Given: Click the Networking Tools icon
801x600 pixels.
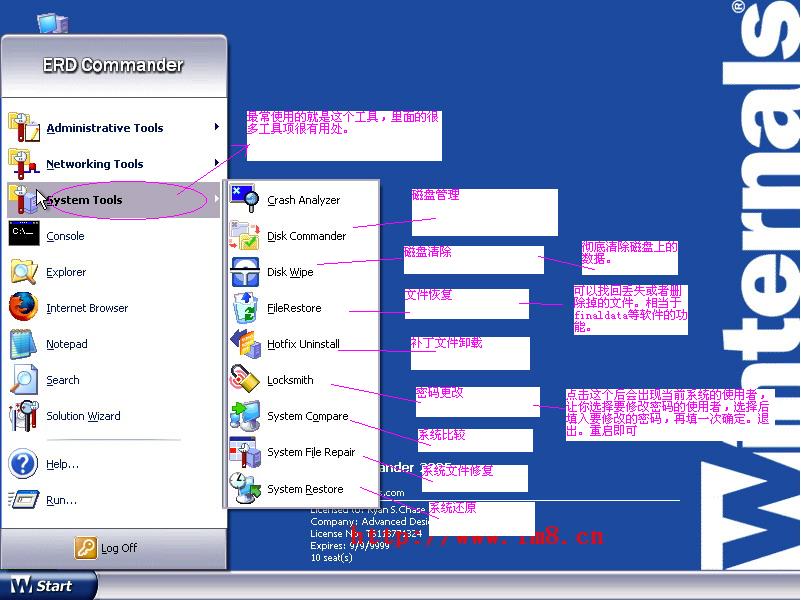Looking at the screenshot, I should pyautogui.click(x=23, y=163).
